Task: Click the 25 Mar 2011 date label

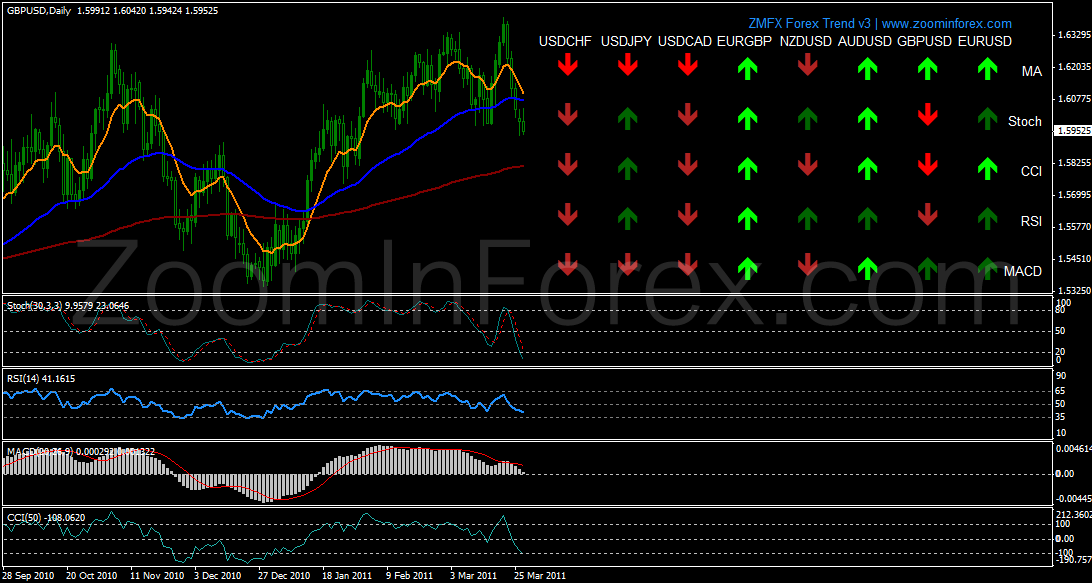Action: [539, 576]
